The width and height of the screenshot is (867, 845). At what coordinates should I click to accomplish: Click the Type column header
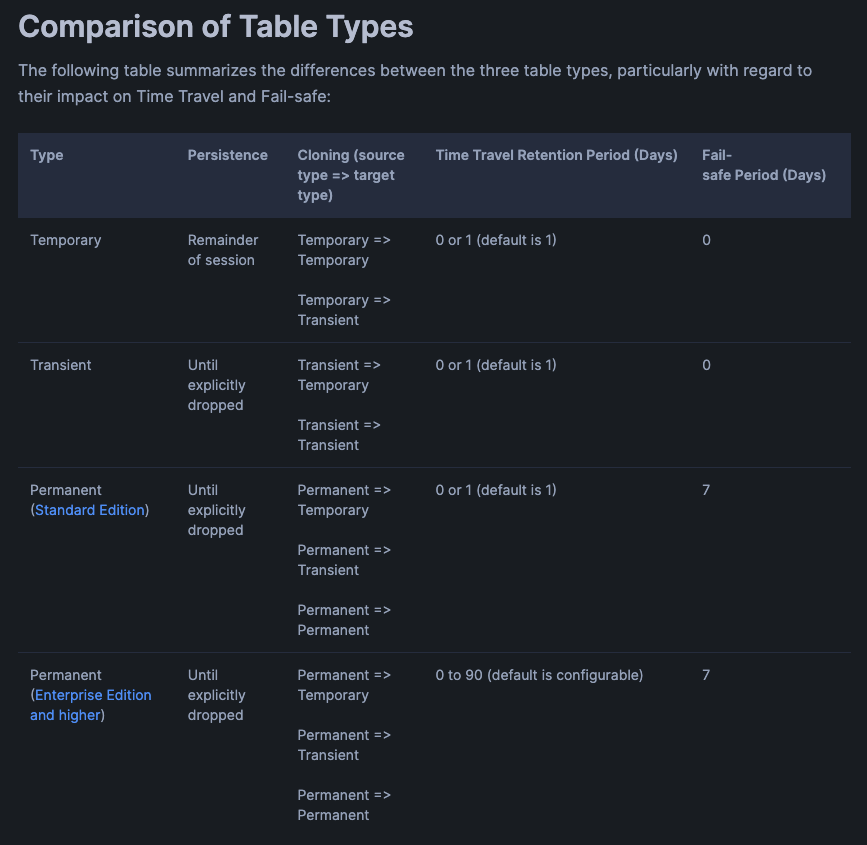click(47, 155)
